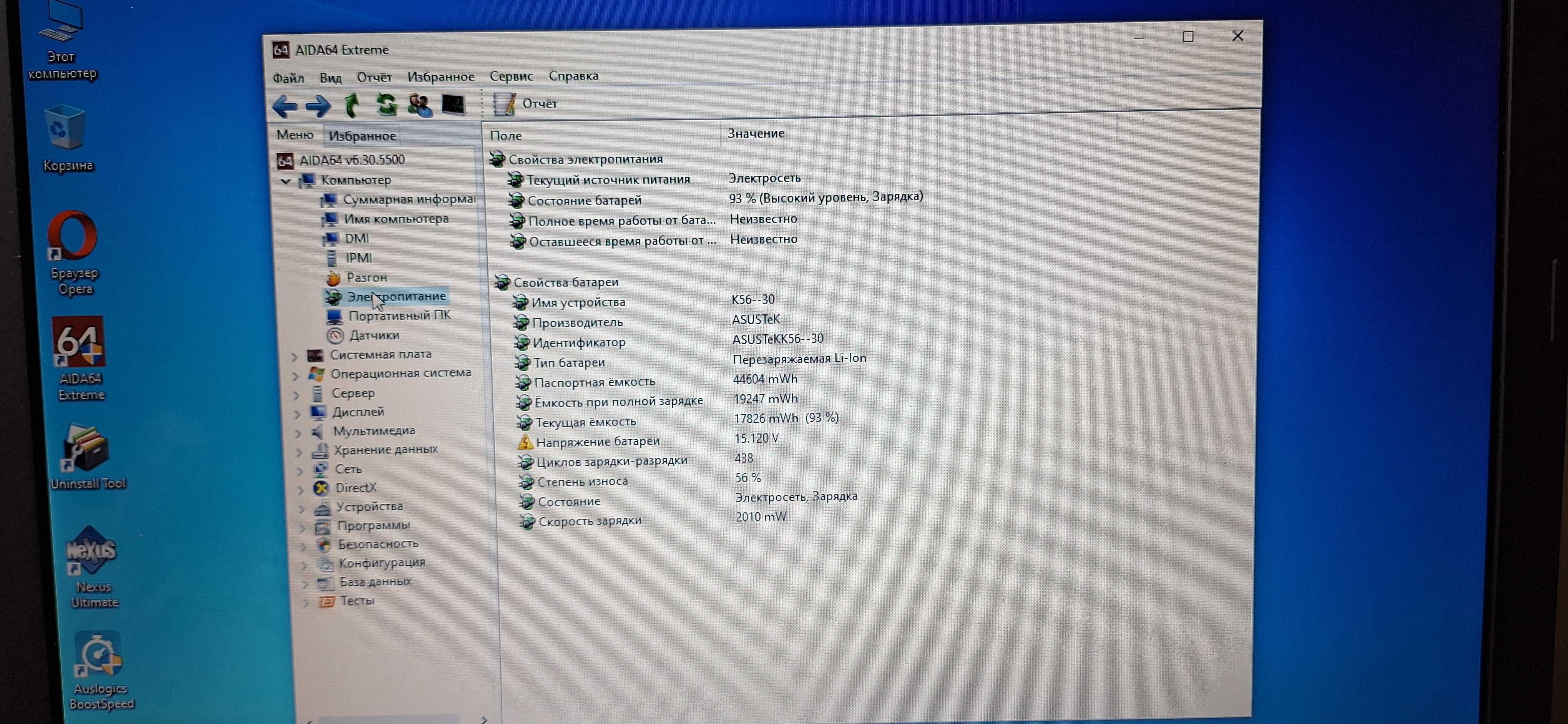Click the Устройства tree icon
Image resolution: width=1568 pixels, height=724 pixels.
coord(322,507)
